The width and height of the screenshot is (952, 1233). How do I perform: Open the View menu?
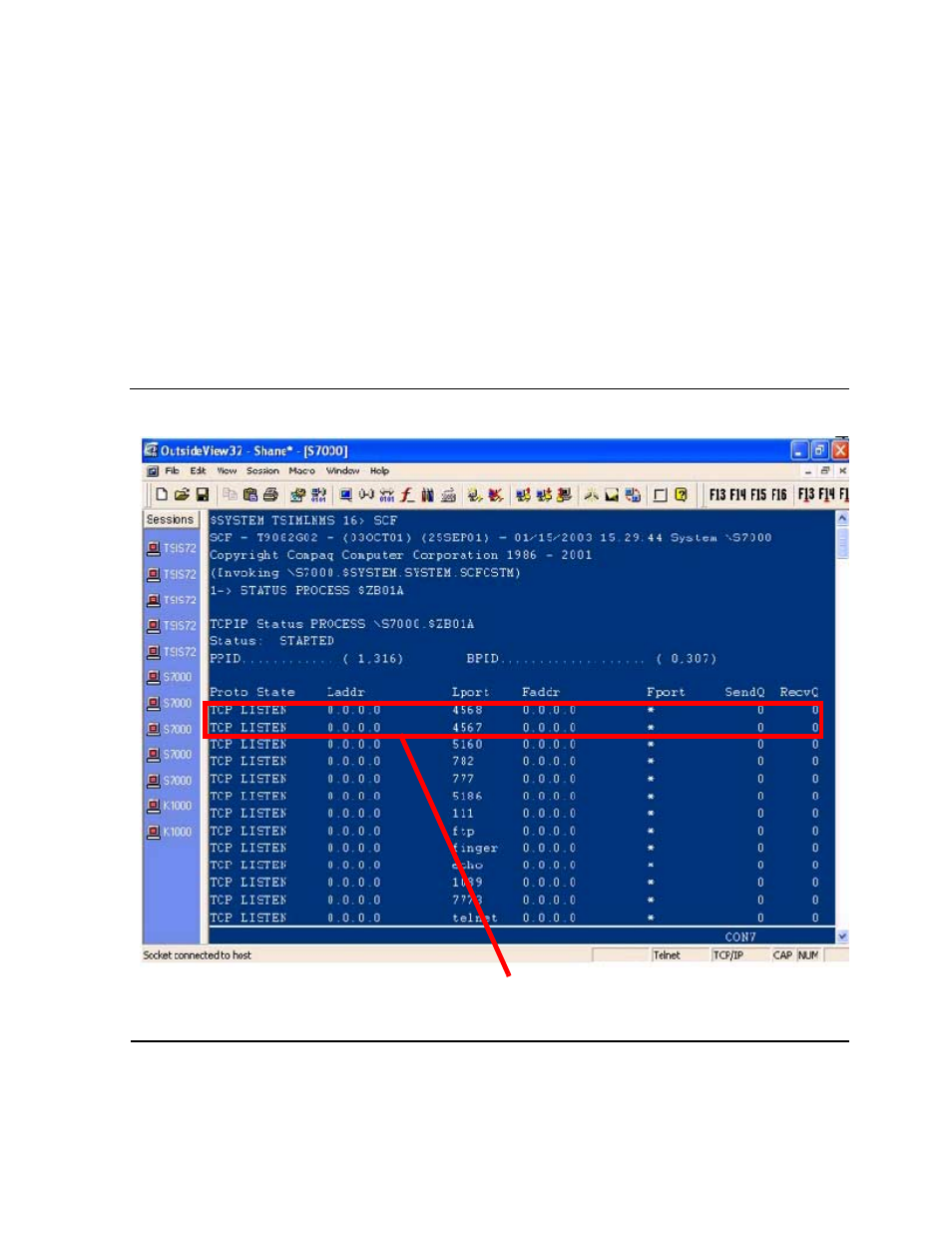[x=227, y=471]
